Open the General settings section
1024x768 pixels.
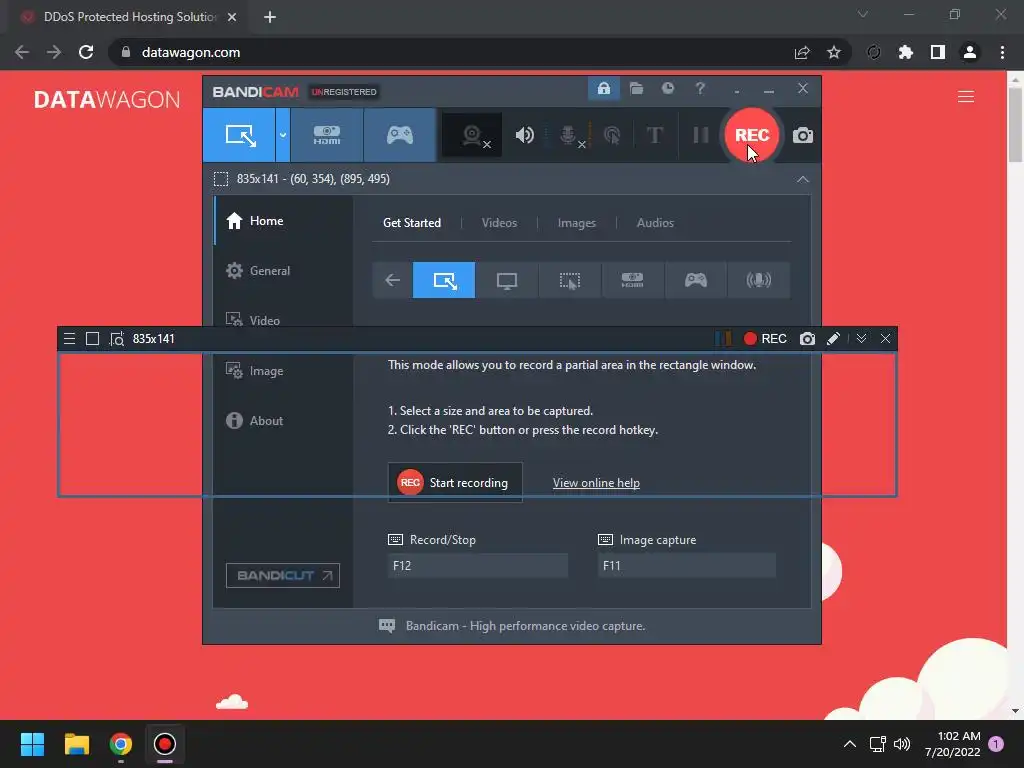click(283, 270)
